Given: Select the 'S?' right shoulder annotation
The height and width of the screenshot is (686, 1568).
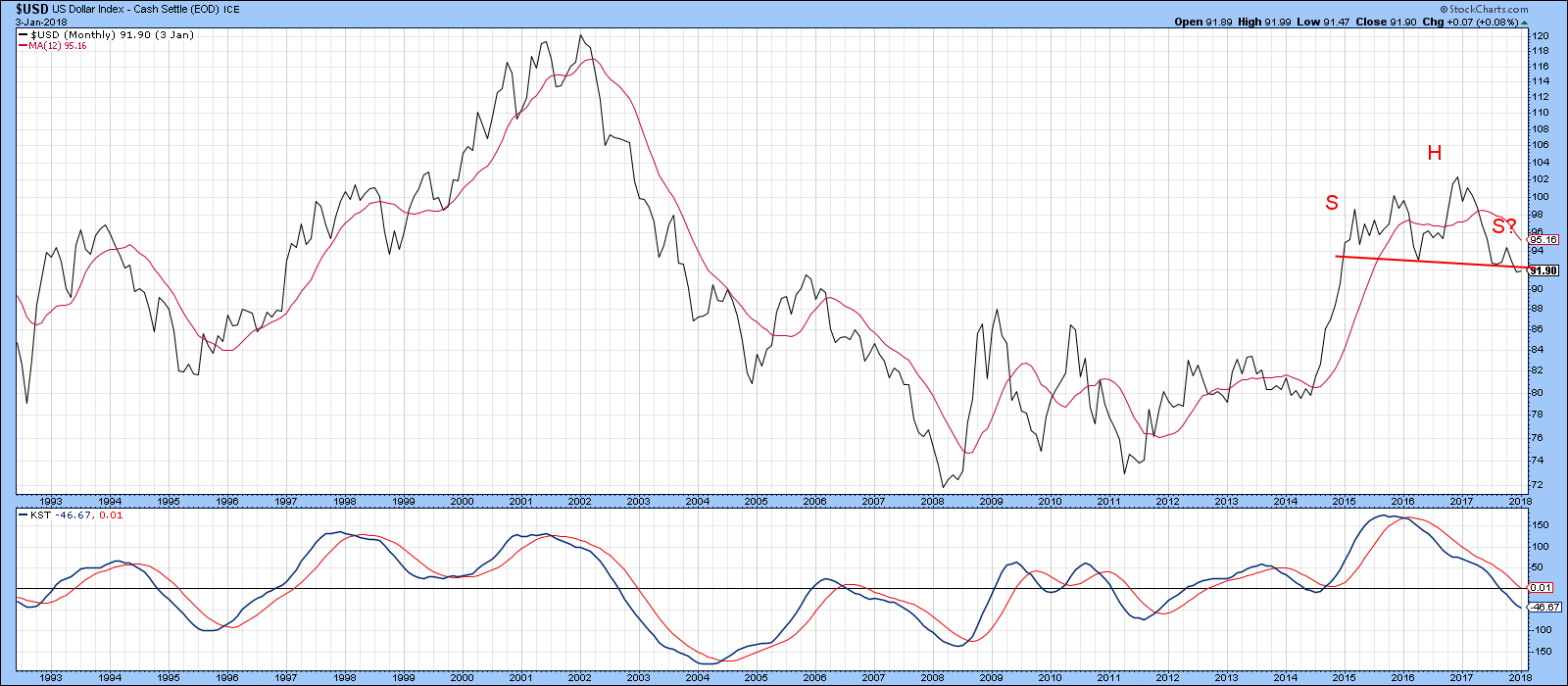Looking at the screenshot, I should 1504,227.
